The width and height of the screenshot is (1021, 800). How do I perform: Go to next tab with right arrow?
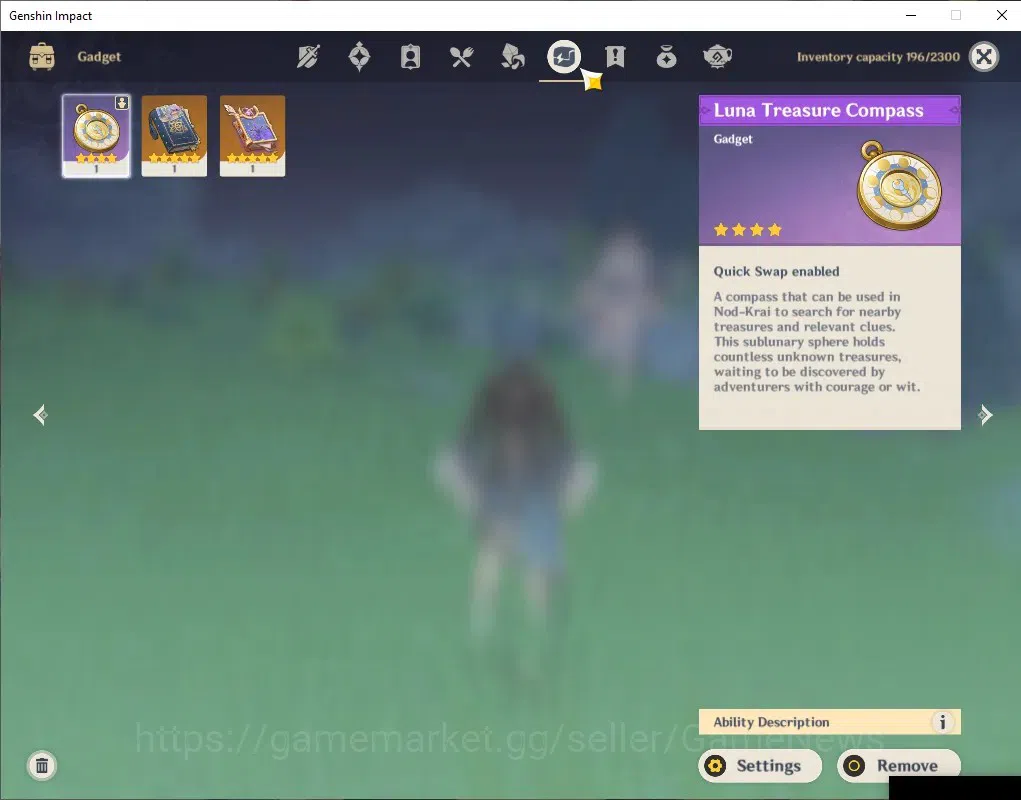[986, 415]
